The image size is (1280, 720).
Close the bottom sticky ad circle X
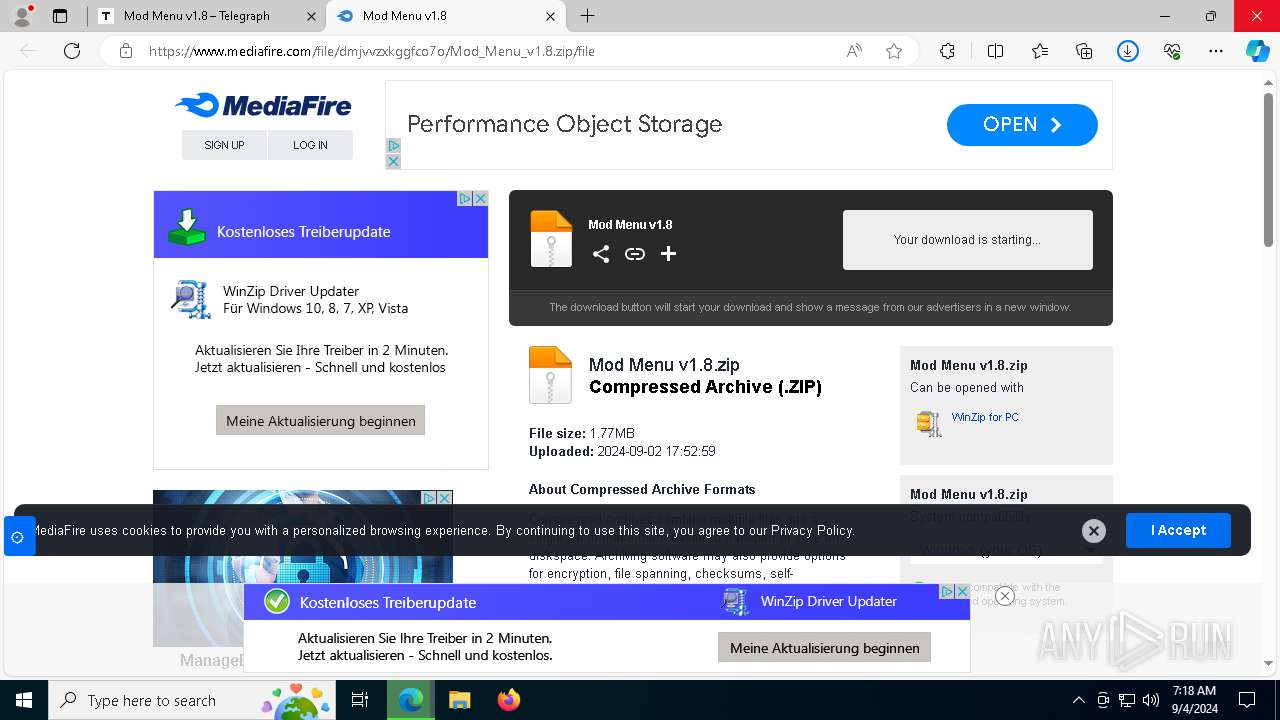click(1005, 596)
